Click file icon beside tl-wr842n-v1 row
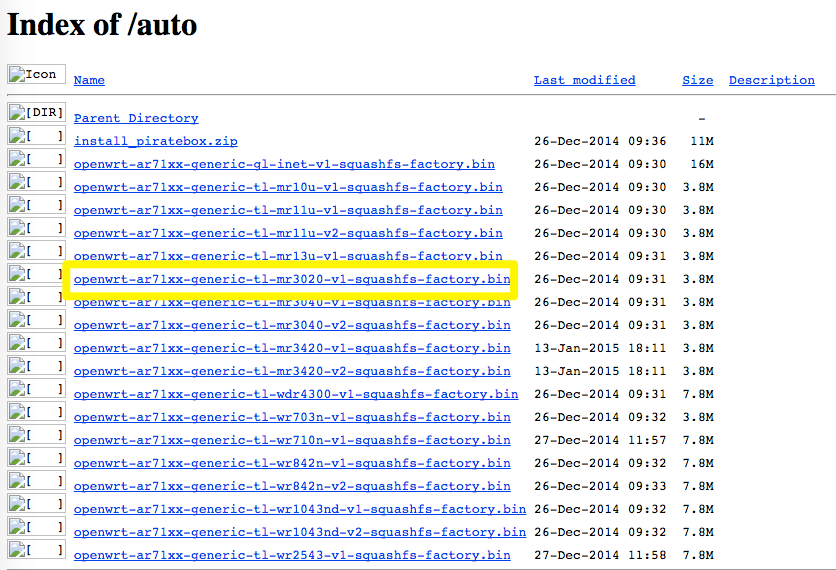Screen dimensions: 836x570 [36, 456]
